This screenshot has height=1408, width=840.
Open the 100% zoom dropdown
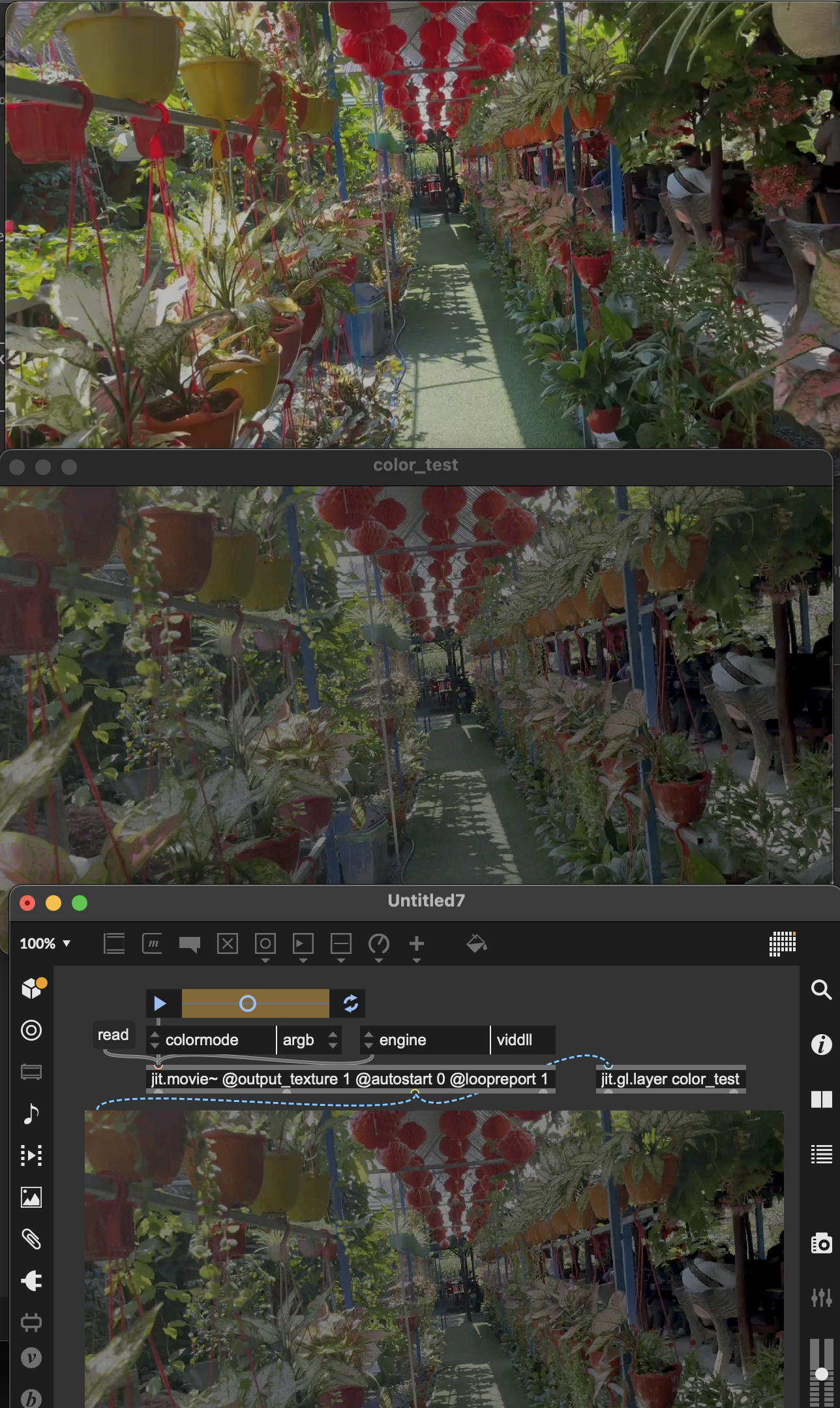click(45, 943)
